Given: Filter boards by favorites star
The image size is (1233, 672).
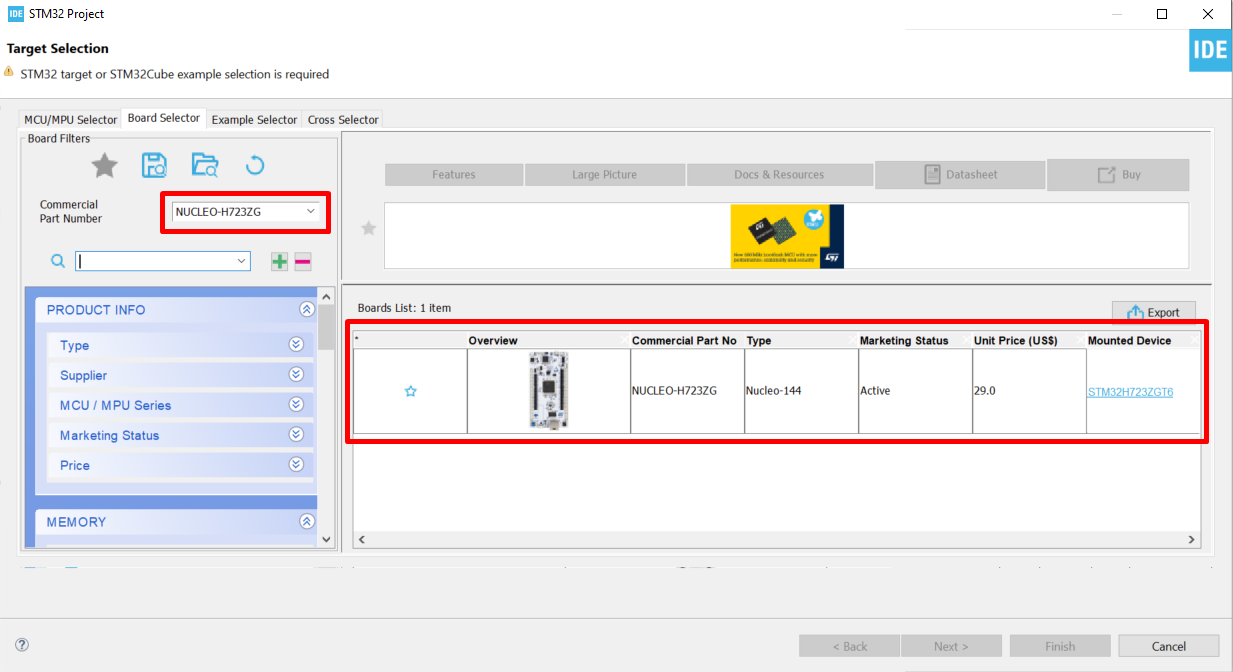Looking at the screenshot, I should point(104,165).
